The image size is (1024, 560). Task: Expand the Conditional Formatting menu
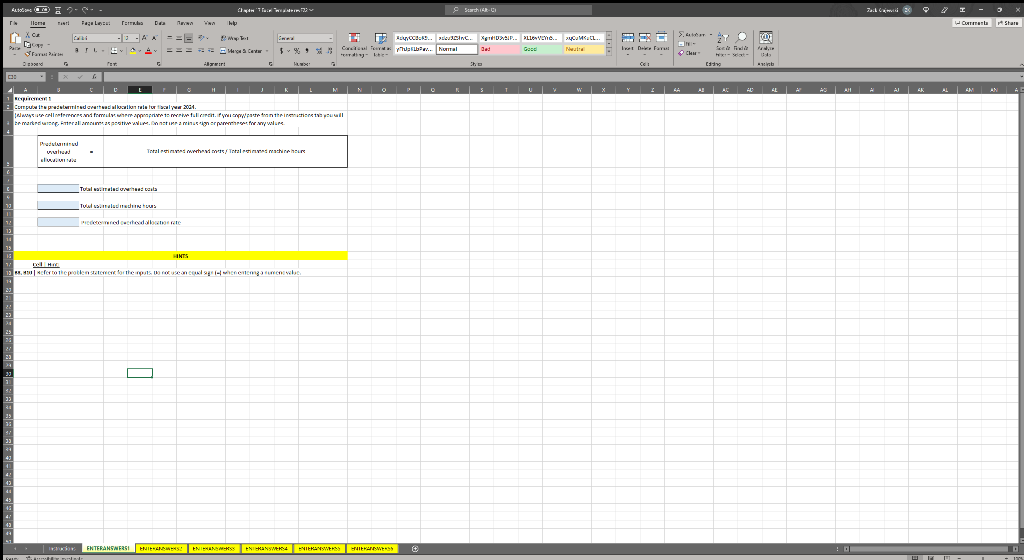point(354,44)
